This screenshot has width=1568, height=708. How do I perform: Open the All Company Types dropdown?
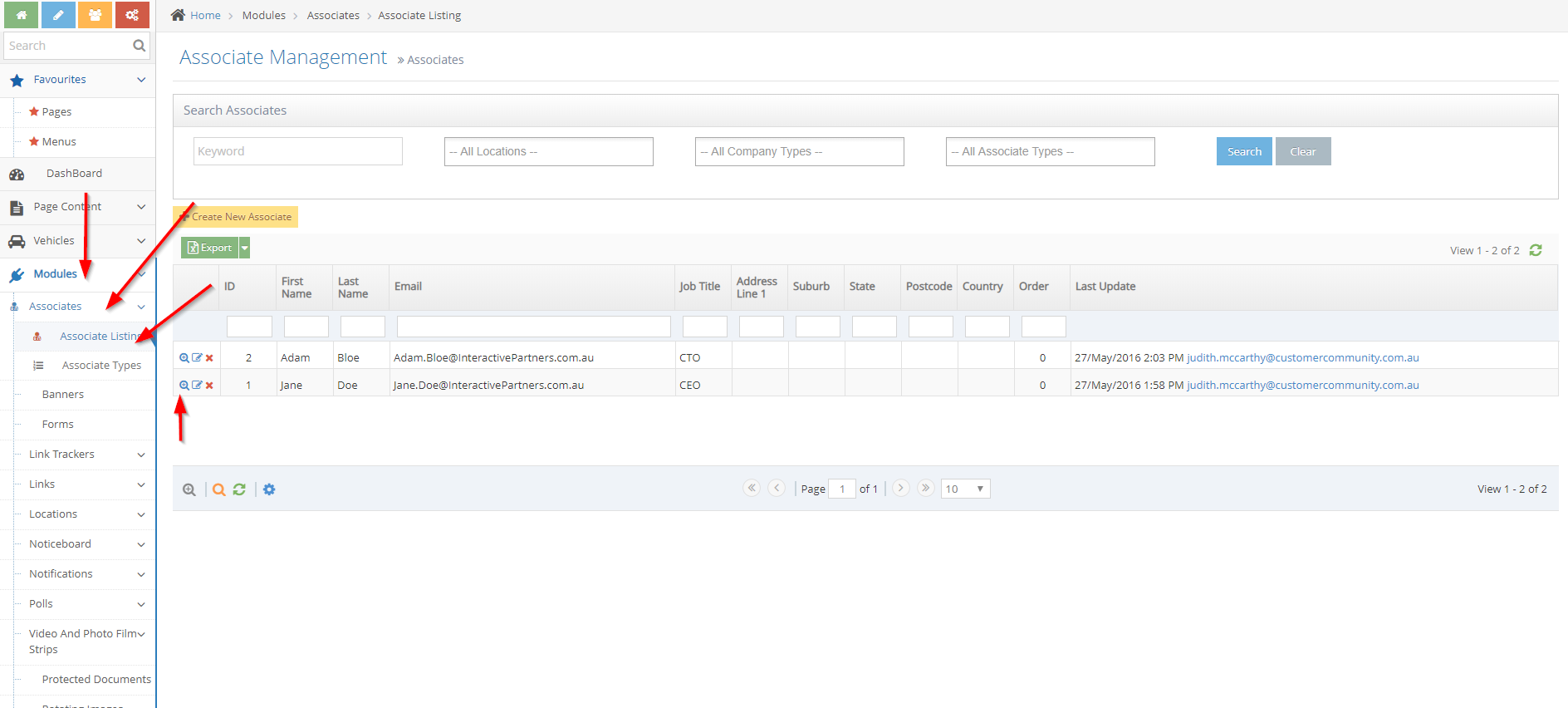[x=799, y=151]
